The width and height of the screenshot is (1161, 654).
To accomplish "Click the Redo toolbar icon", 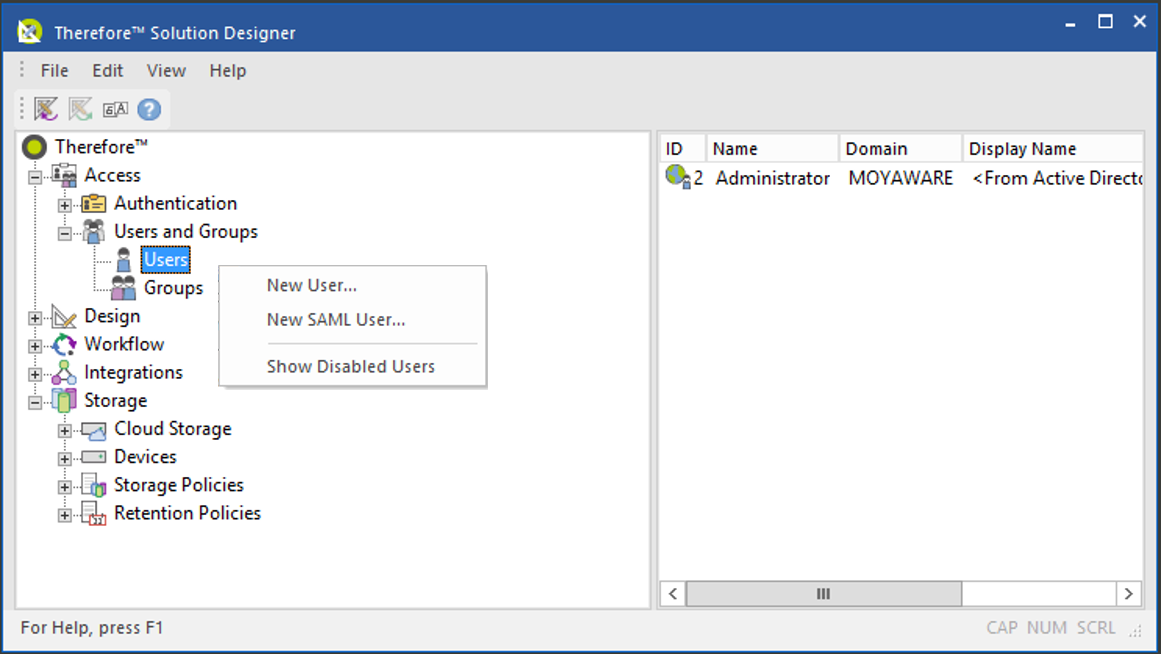I will (80, 108).
